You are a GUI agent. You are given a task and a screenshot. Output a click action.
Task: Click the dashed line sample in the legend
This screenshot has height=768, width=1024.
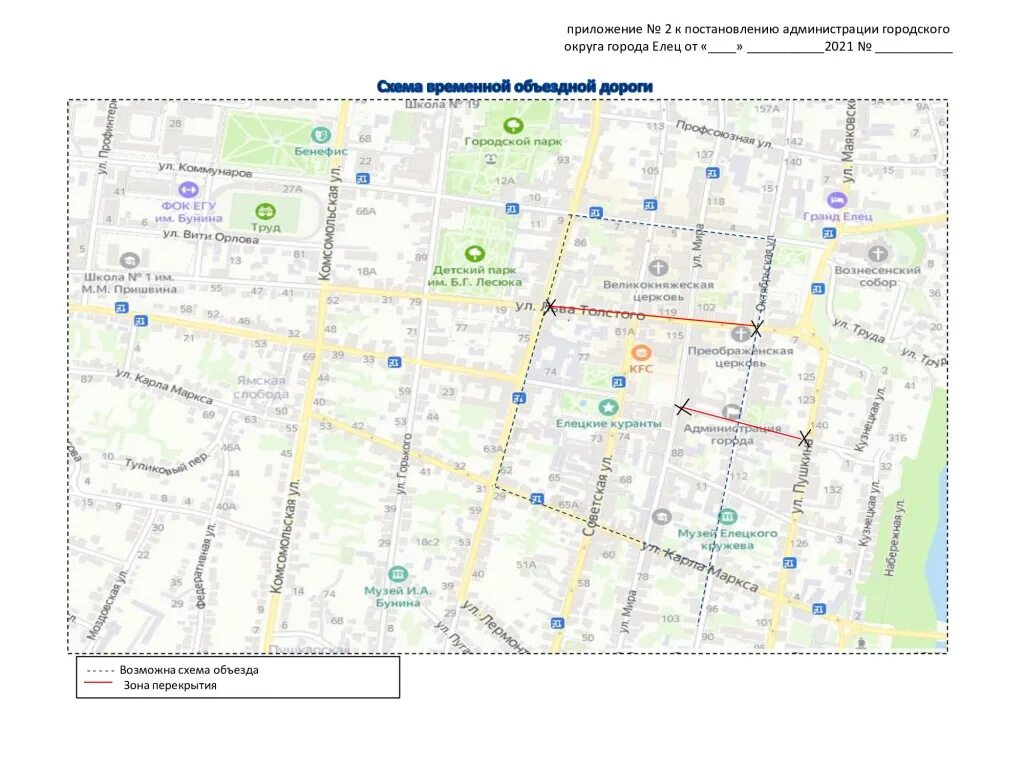(99, 671)
